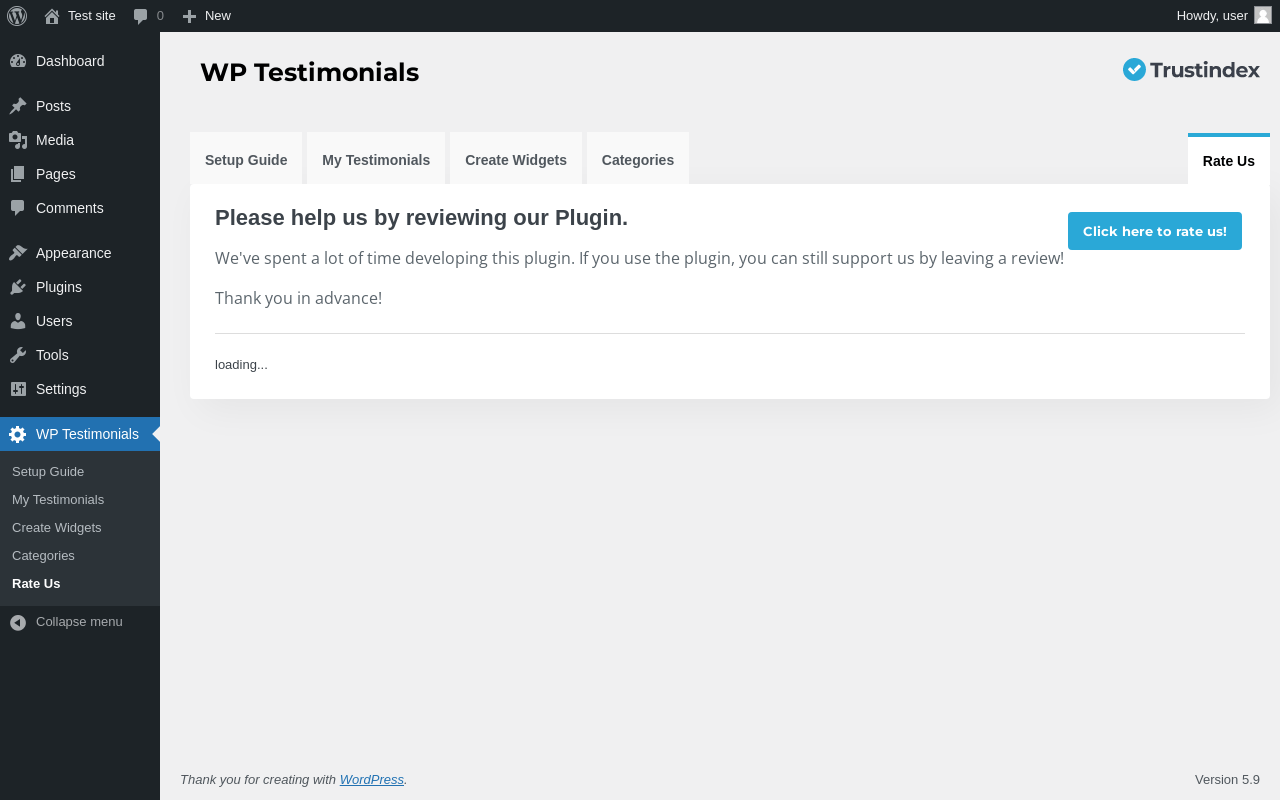Click the WordPress logo in admin bar
Screen dimensions: 1280x800
point(17,16)
